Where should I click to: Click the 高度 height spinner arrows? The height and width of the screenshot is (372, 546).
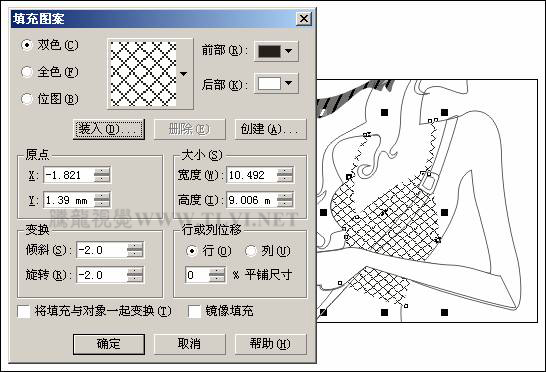285,200
